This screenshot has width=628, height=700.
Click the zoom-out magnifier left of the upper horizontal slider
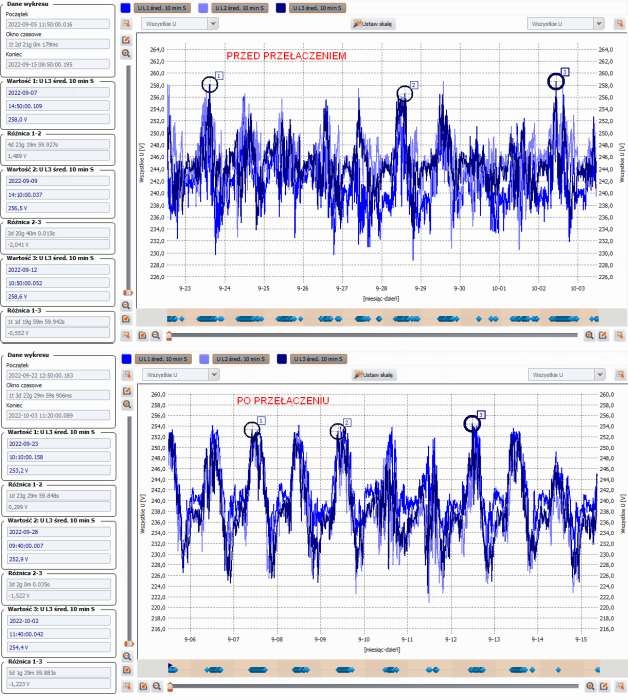tap(156, 335)
